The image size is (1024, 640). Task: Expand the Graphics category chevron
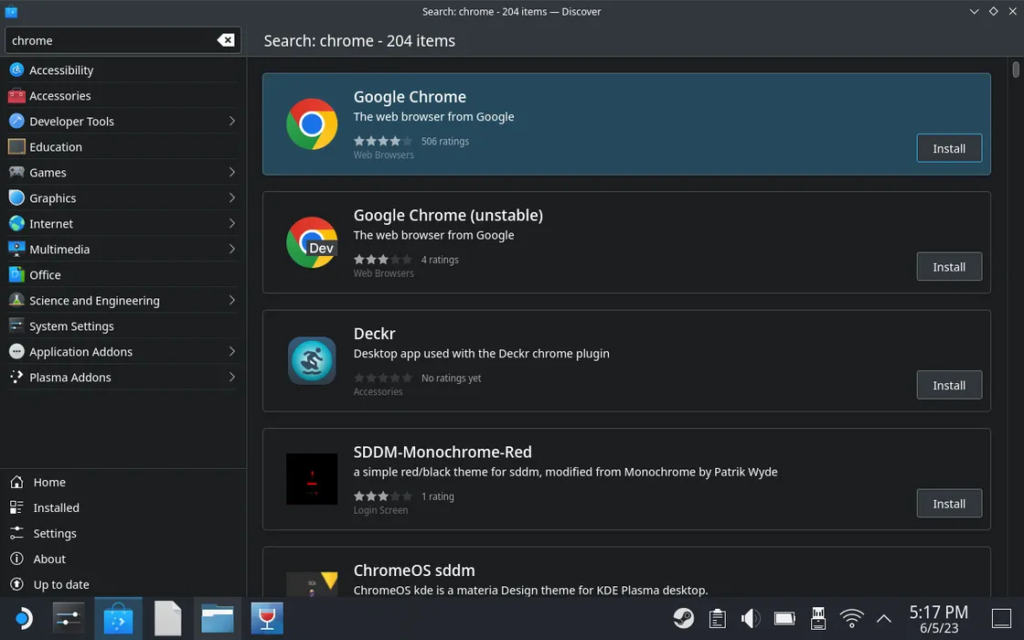232,197
